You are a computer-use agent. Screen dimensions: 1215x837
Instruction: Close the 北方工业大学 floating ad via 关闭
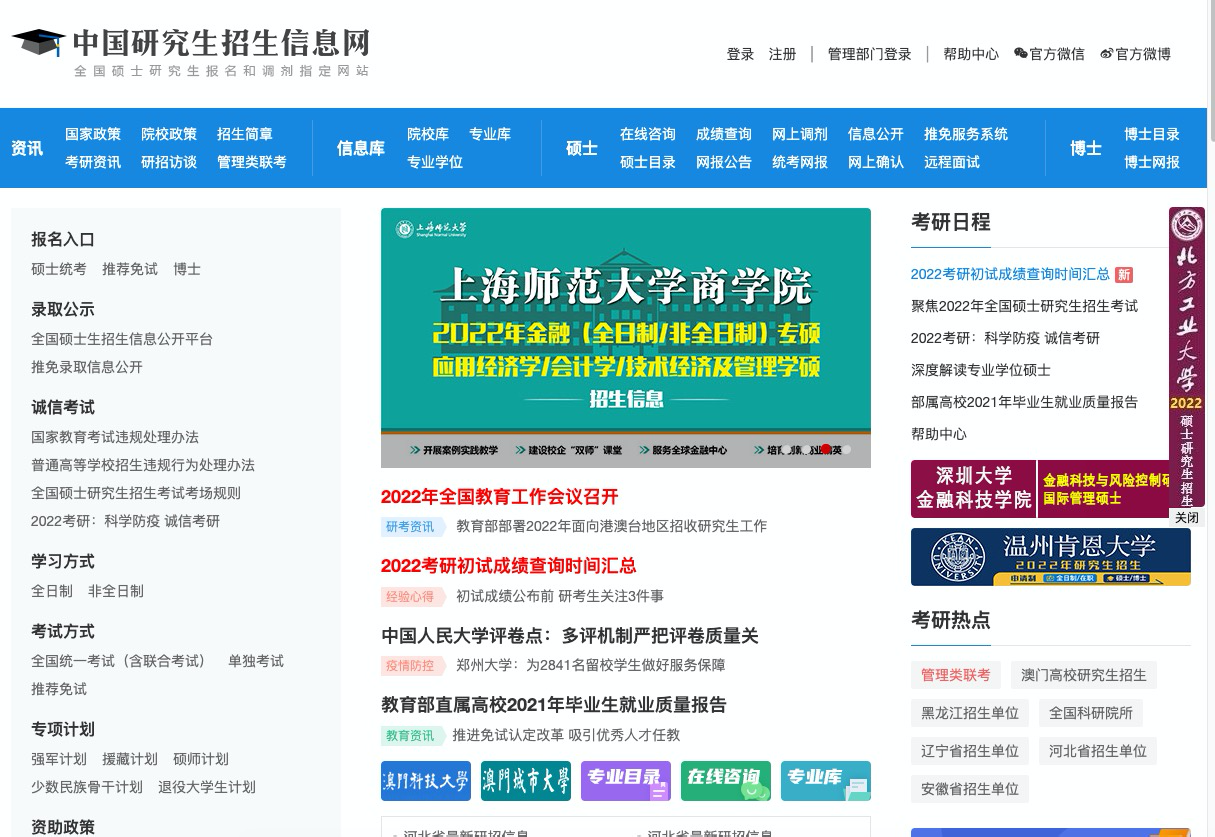[x=1187, y=518]
